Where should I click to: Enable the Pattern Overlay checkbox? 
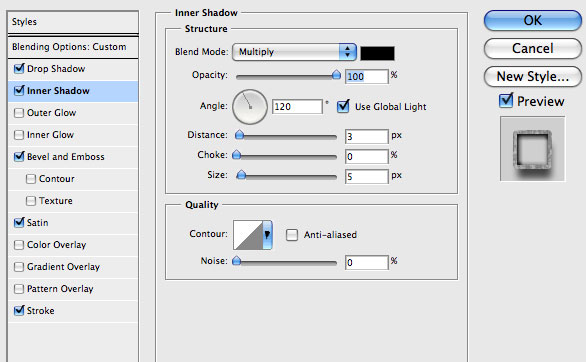click(x=19, y=289)
